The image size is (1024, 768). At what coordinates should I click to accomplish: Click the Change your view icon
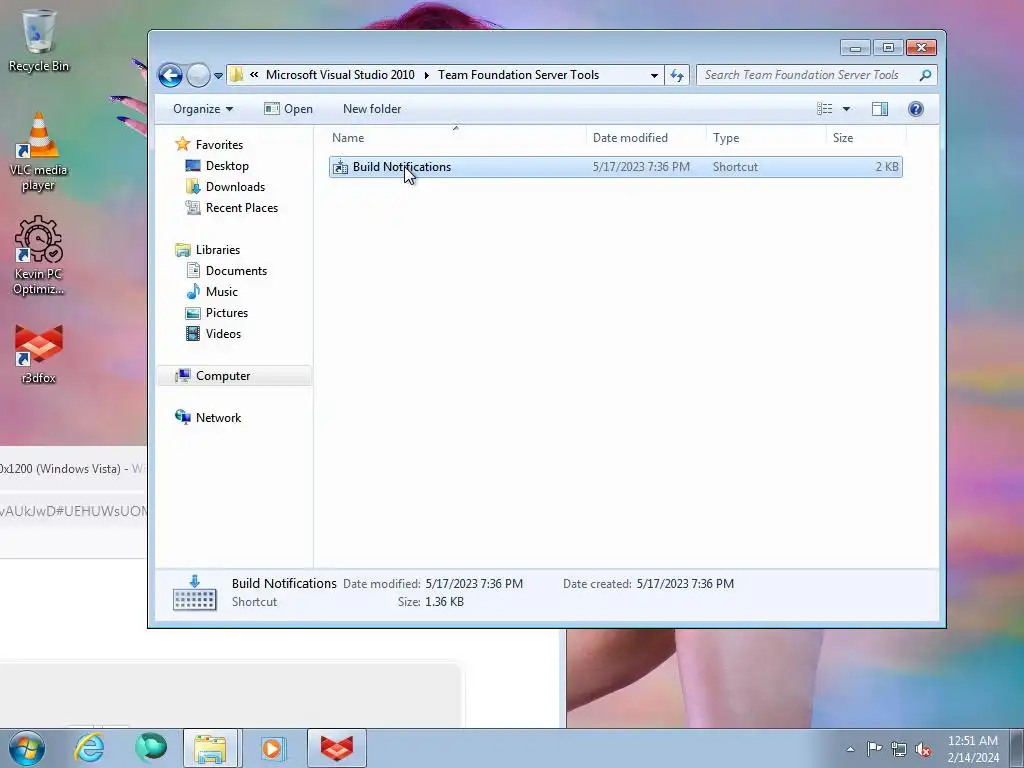pos(825,109)
